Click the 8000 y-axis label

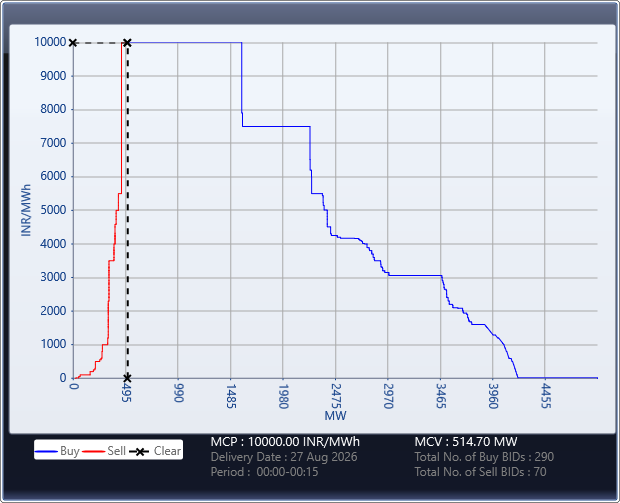point(53,109)
